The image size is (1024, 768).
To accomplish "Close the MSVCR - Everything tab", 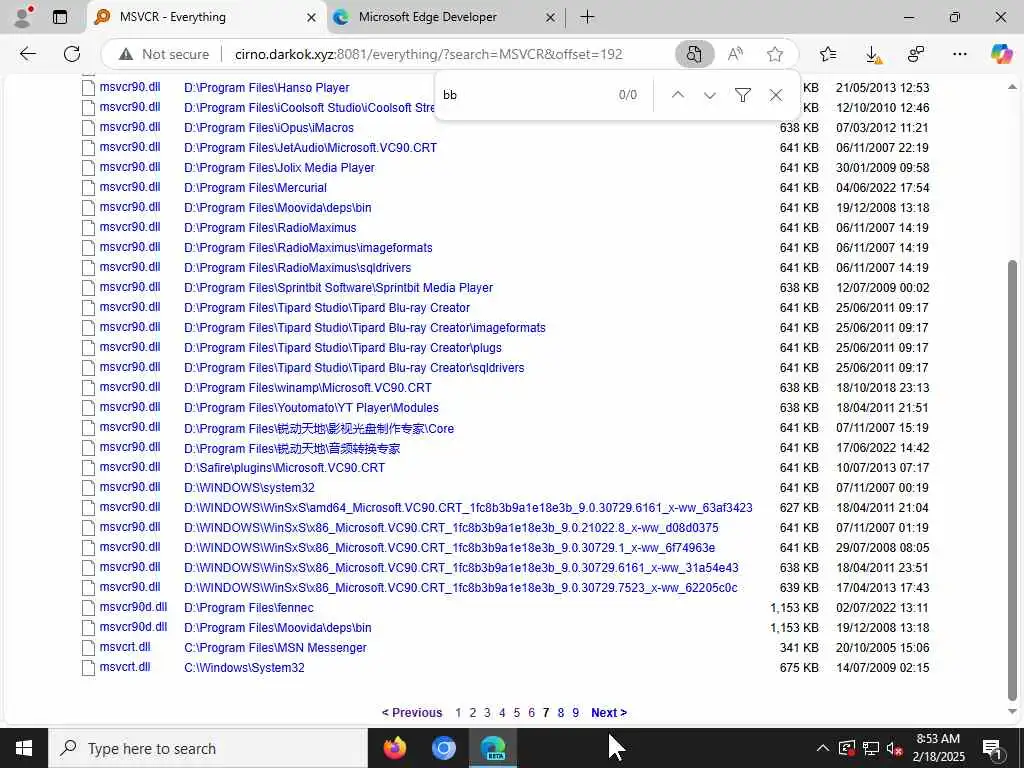I will pyautogui.click(x=312, y=18).
